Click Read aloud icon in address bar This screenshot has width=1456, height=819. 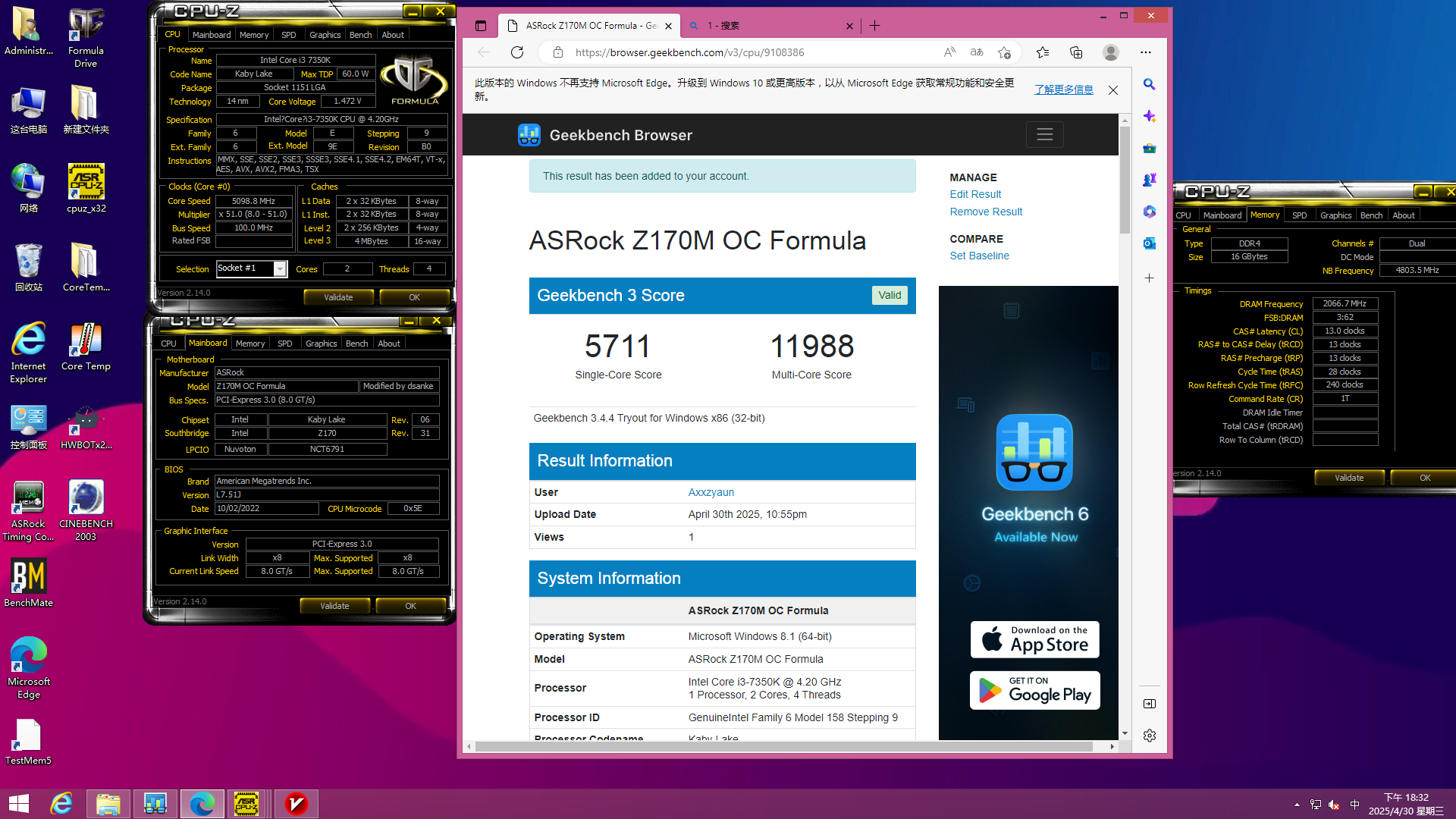pos(949,52)
